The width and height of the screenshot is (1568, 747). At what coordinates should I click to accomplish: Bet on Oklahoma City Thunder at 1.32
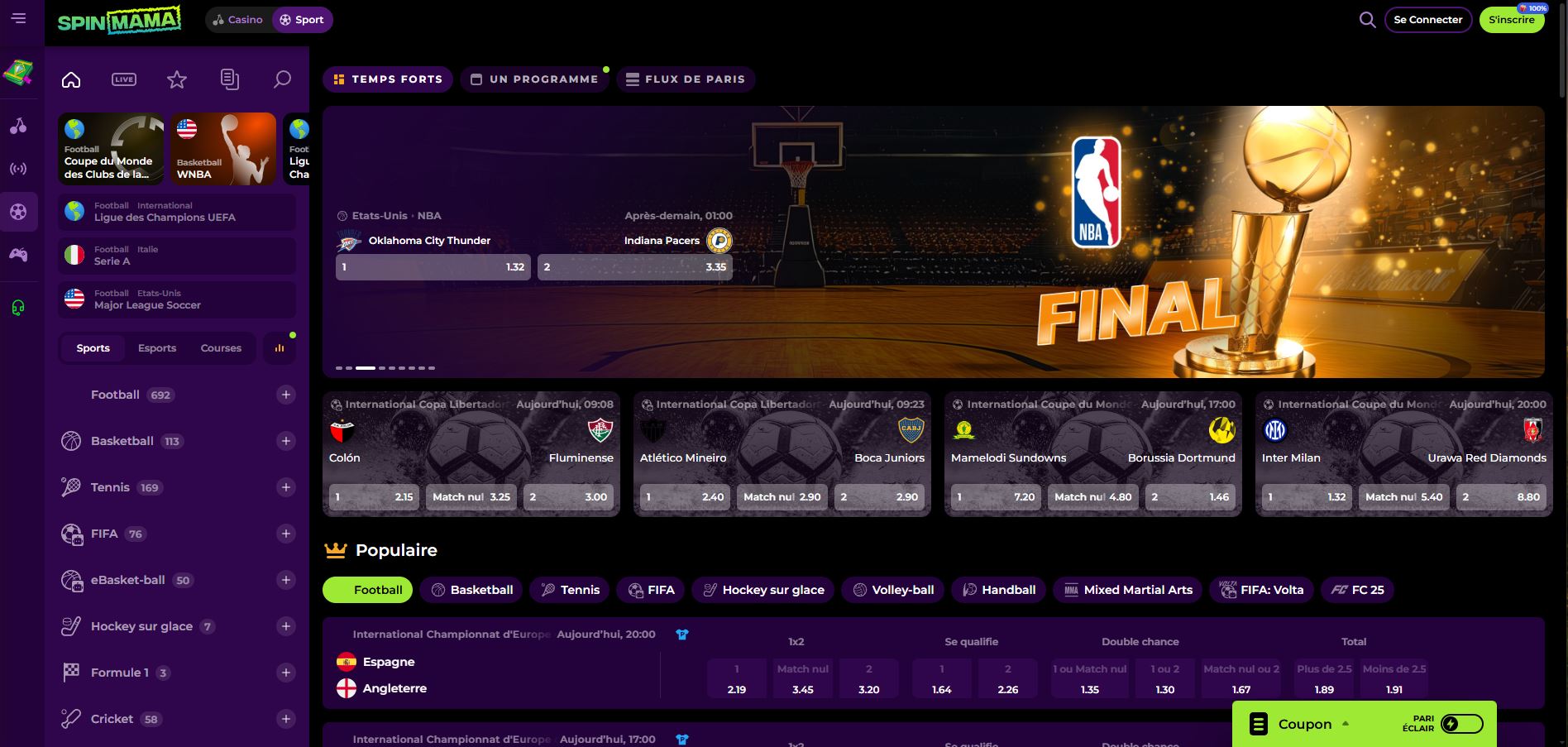point(433,267)
